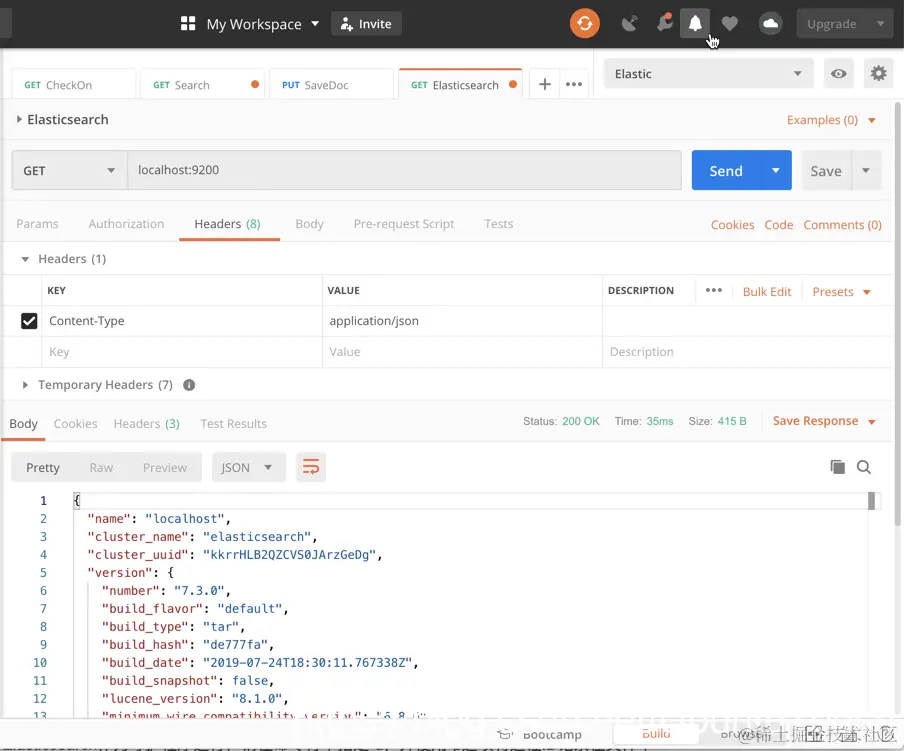Open the Authorization tab
904x751 pixels.
coord(126,224)
